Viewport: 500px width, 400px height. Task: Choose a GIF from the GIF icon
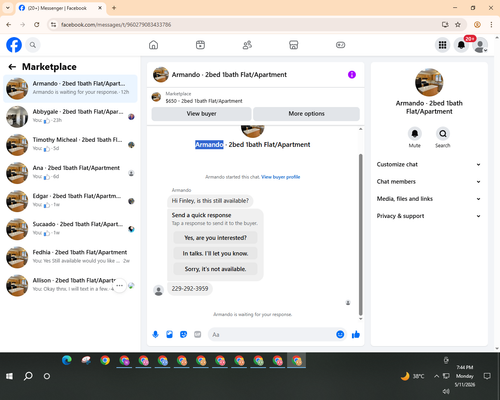(198, 334)
